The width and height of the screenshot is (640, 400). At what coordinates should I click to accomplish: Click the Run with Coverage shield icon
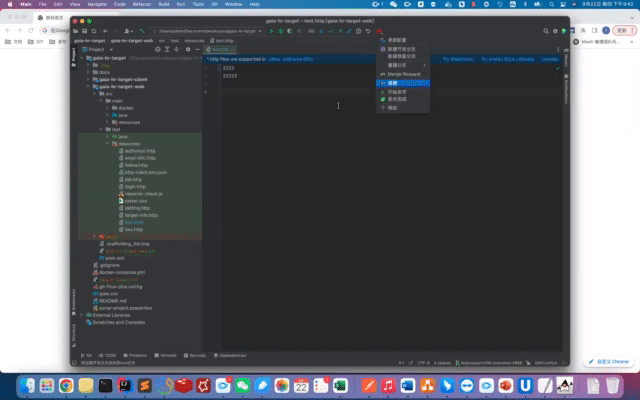tap(290, 31)
